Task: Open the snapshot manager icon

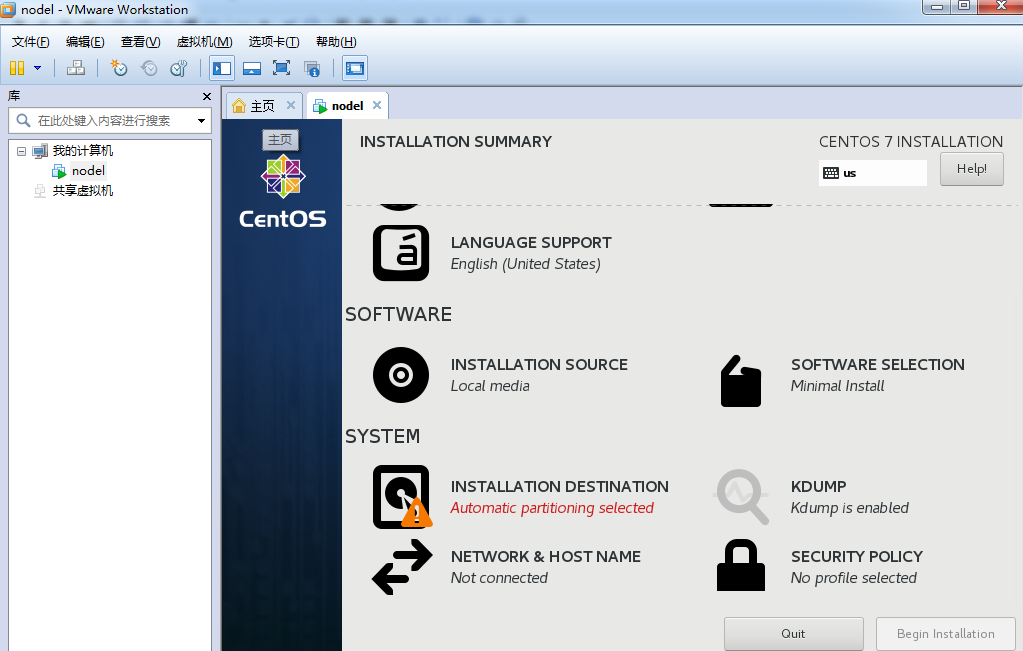Action: tap(179, 68)
